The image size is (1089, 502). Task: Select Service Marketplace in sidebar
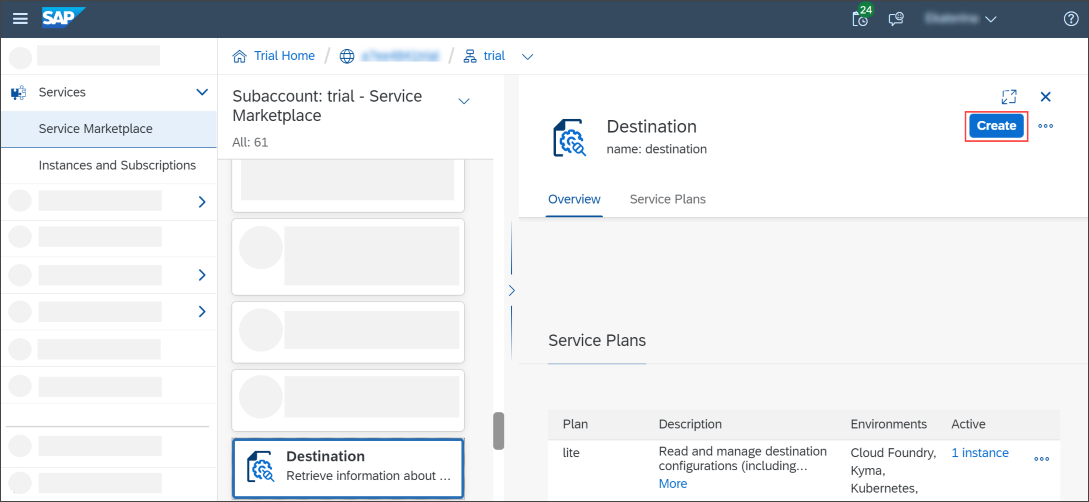109,129
